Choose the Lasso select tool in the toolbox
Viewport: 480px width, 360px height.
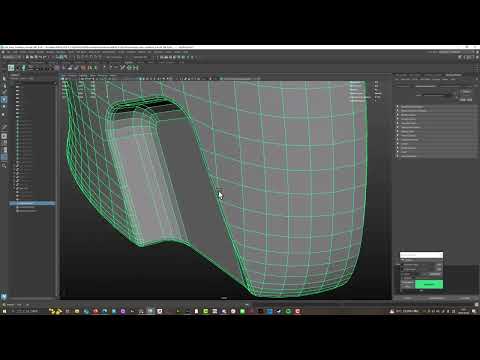[x=4, y=85]
